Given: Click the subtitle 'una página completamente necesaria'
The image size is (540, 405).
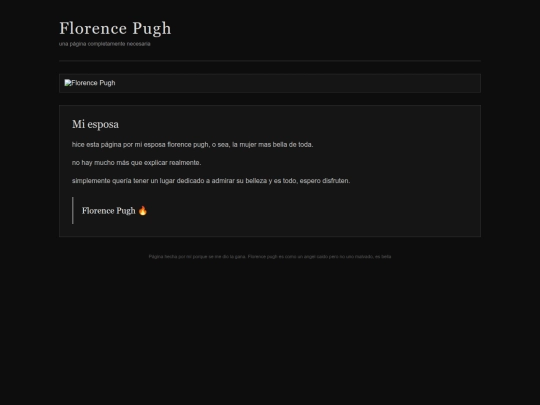Looking at the screenshot, I should (x=105, y=44).
